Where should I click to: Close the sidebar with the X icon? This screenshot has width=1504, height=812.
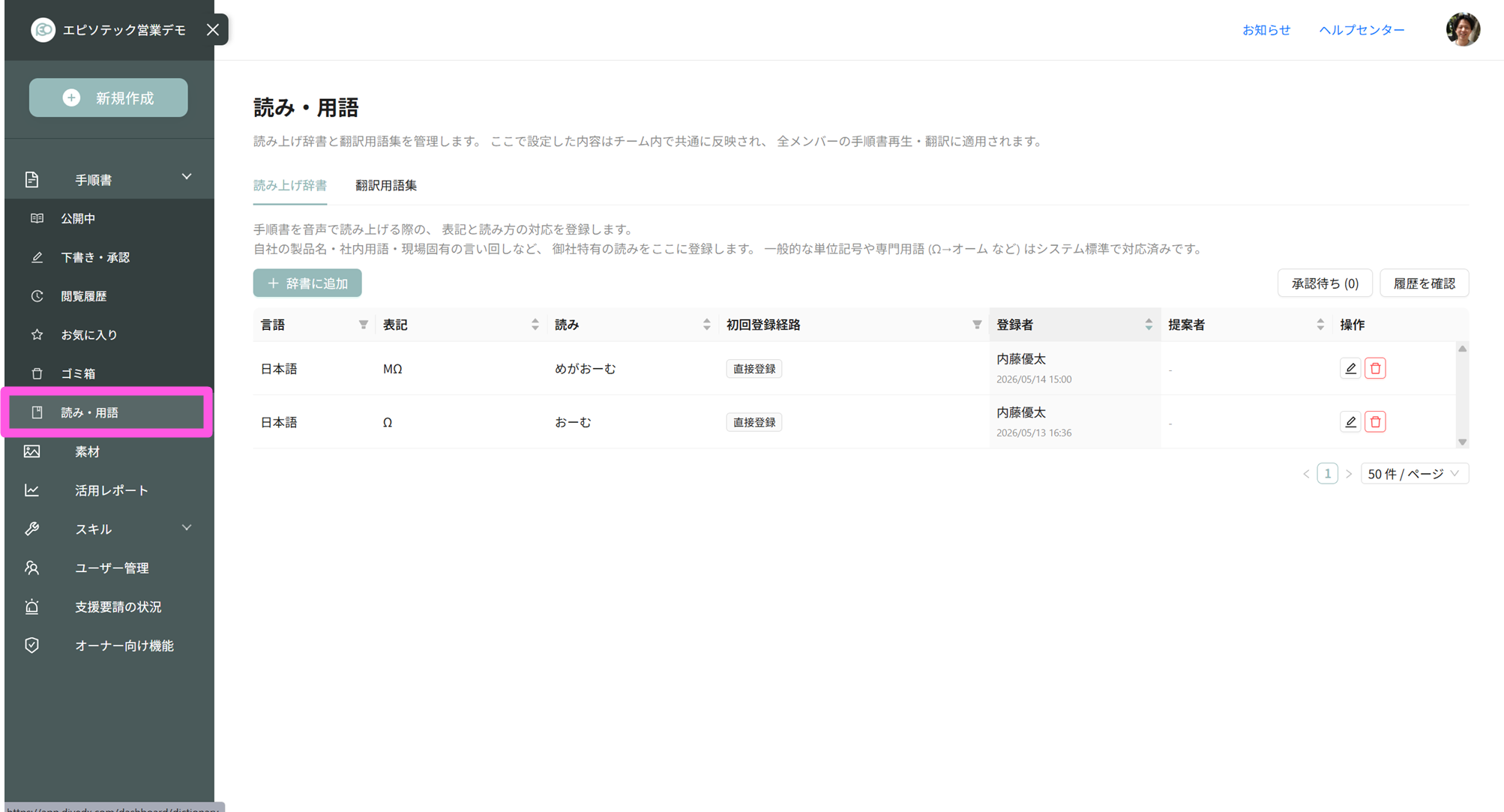click(x=213, y=30)
